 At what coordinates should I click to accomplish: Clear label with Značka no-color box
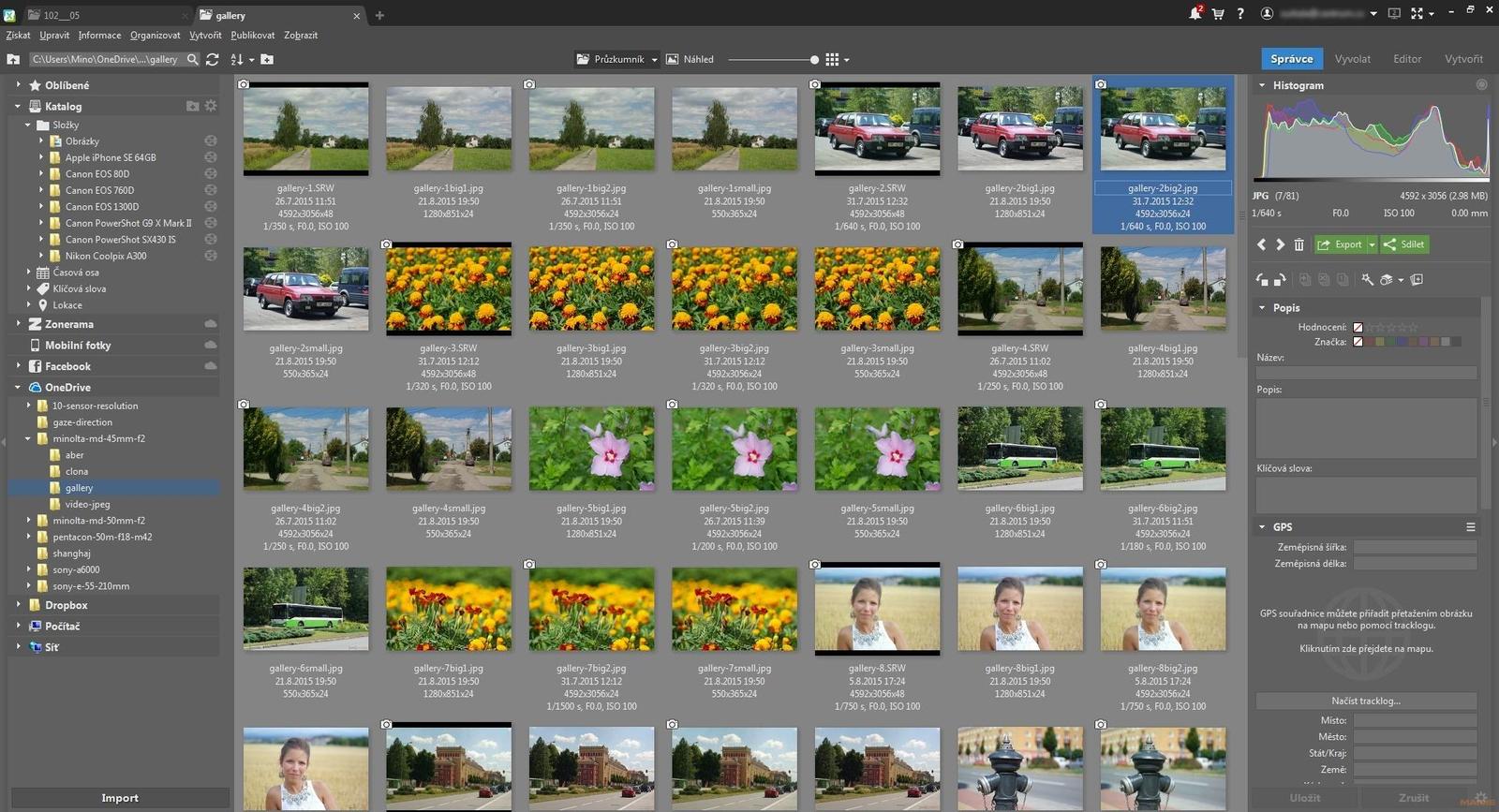1358,342
